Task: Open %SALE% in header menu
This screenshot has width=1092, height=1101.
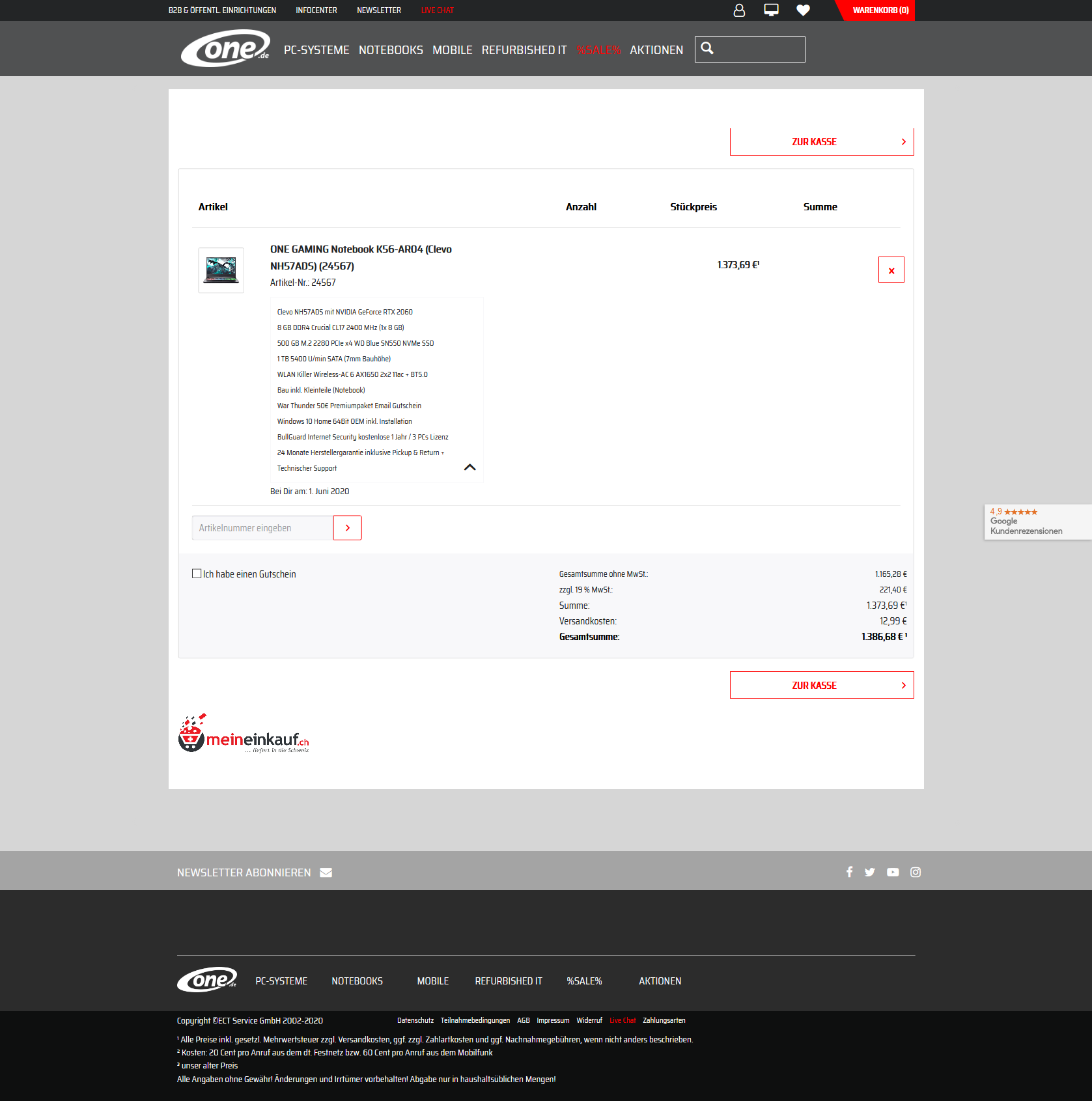Action: click(x=598, y=50)
